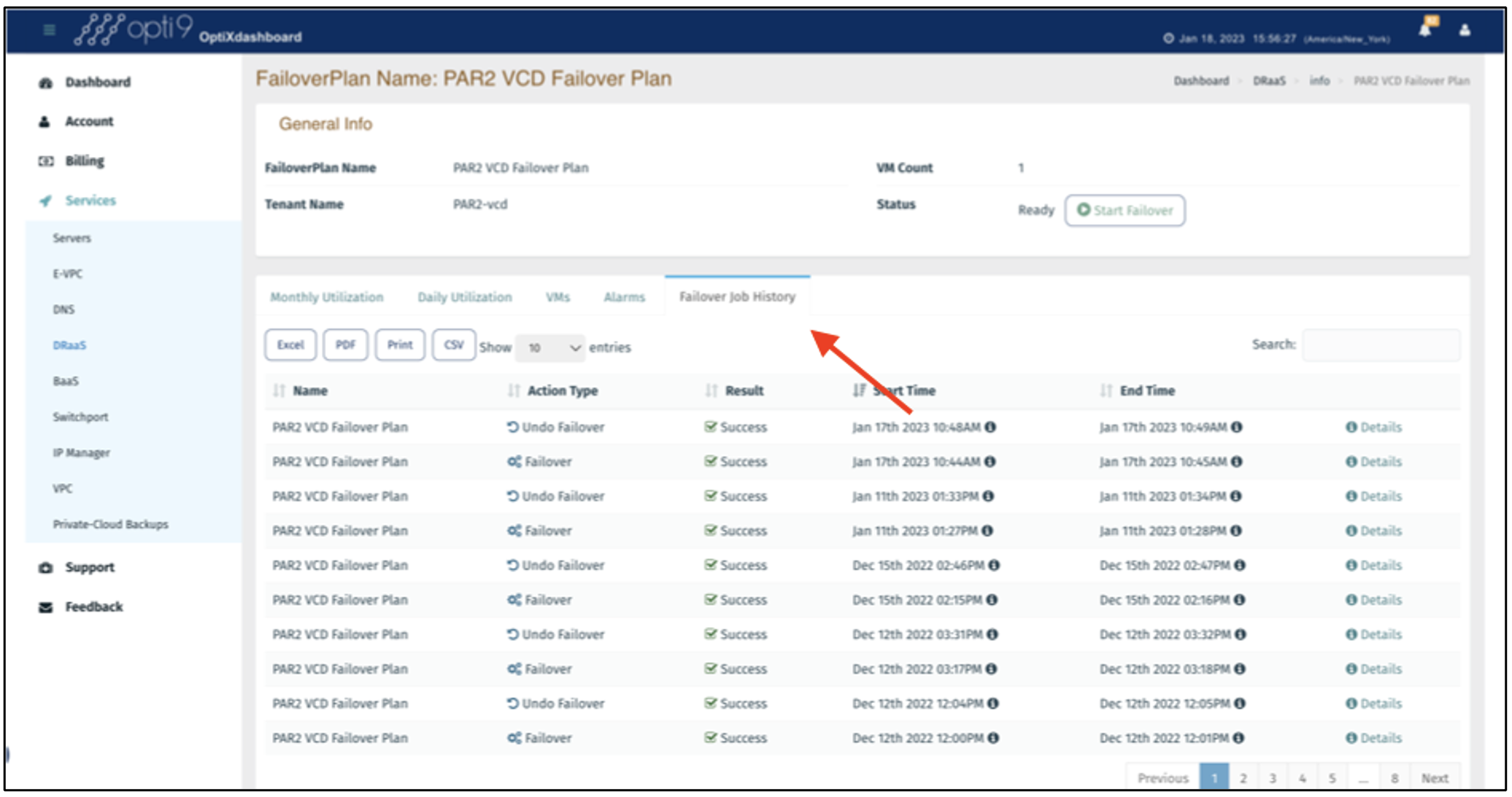Open the user profile icon
This screenshot has width=1512, height=797.
1465,30
